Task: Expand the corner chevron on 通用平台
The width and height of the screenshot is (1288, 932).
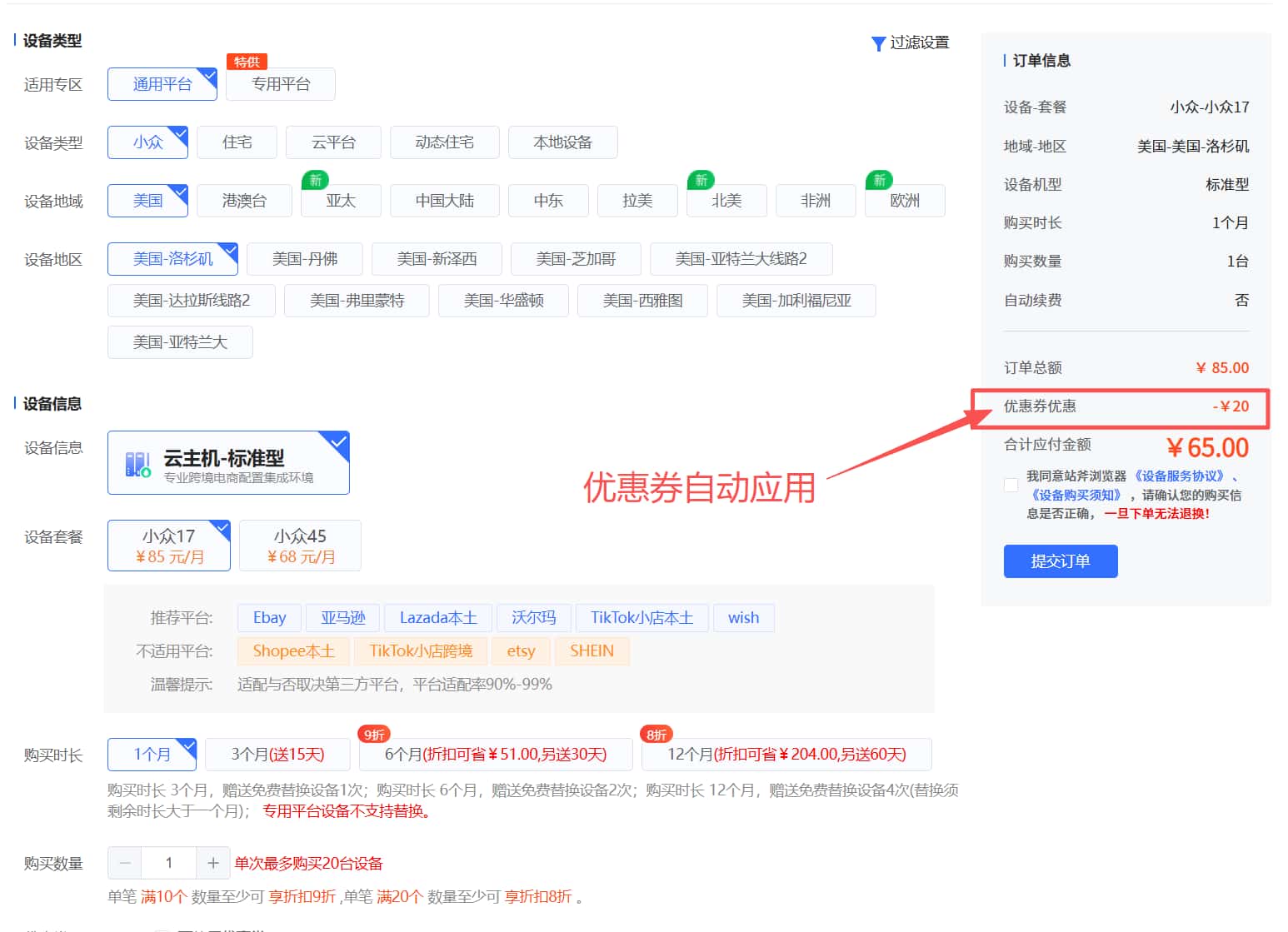Action: 208,75
